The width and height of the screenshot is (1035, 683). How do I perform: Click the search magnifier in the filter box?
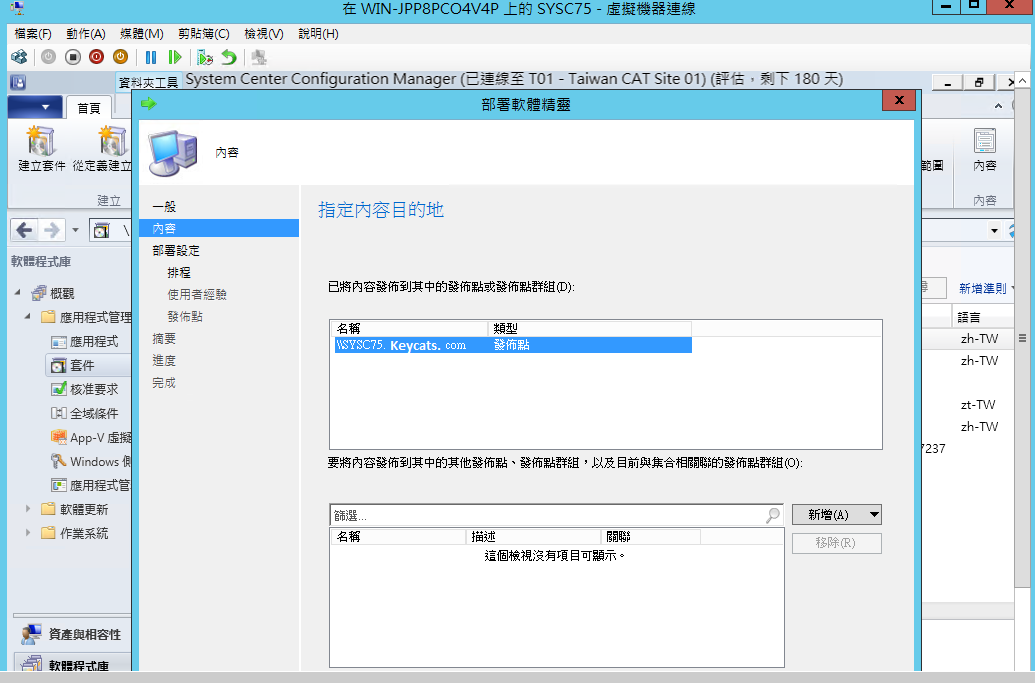coord(772,515)
